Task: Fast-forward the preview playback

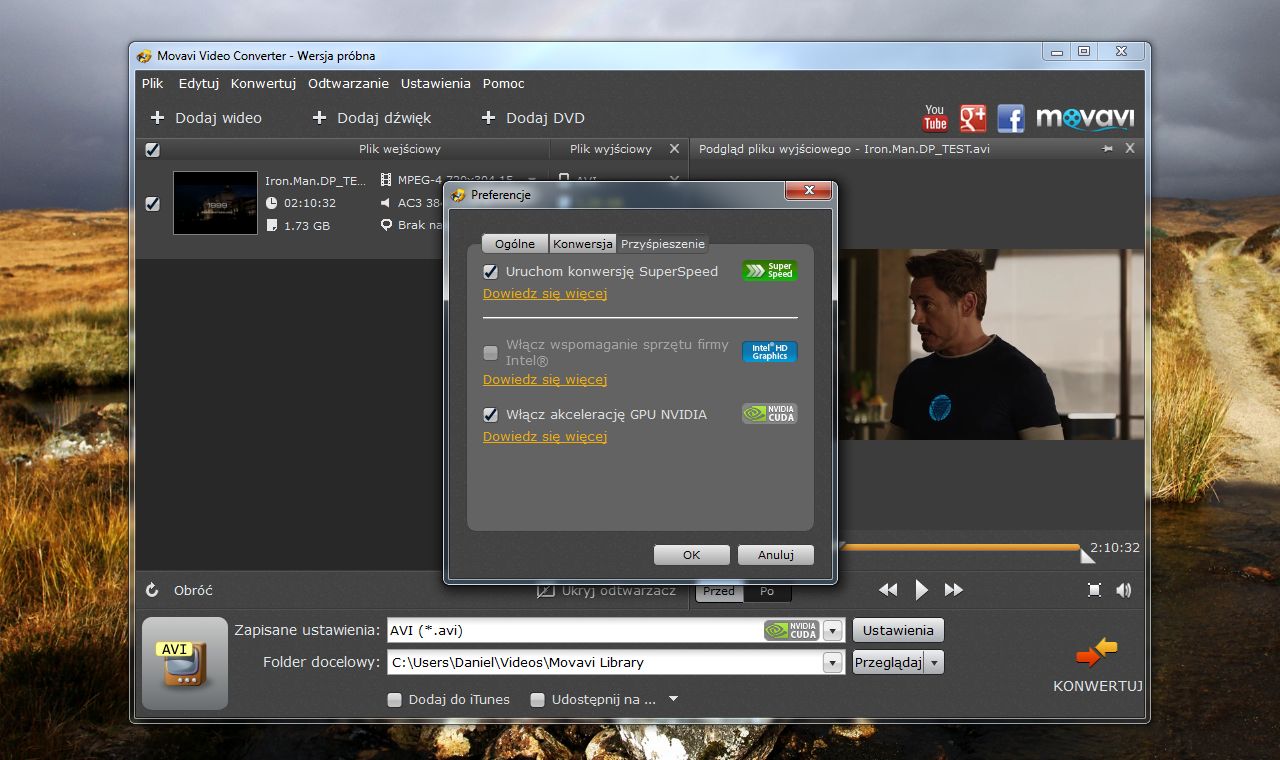Action: [954, 590]
